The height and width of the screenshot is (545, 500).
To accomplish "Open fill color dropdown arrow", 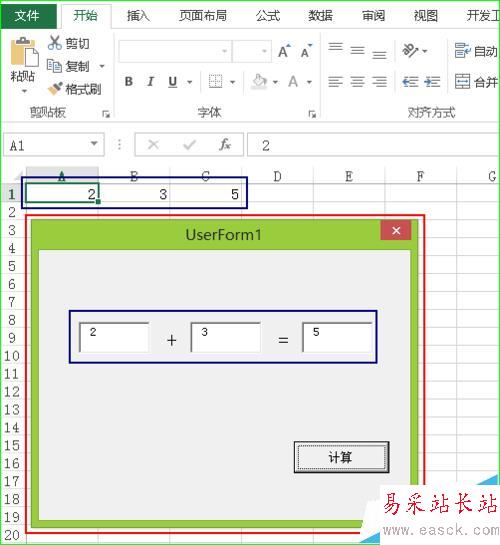I will tap(275, 82).
